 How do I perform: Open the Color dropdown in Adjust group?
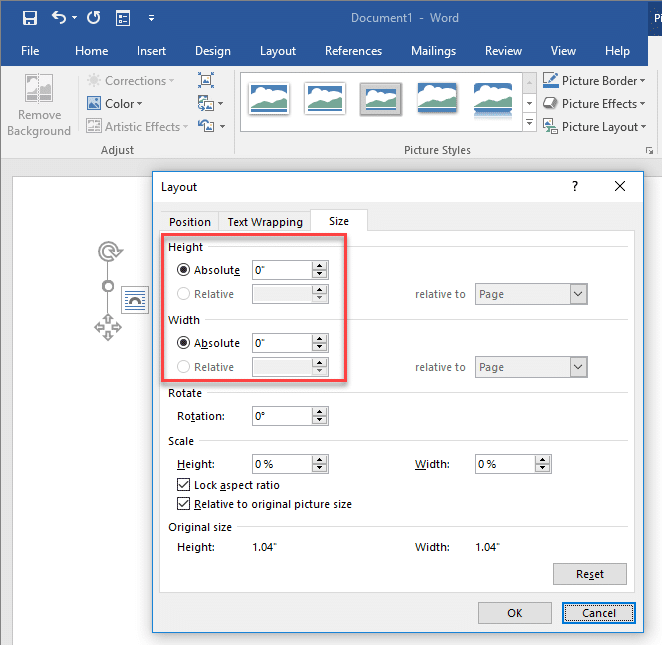pyautogui.click(x=114, y=103)
